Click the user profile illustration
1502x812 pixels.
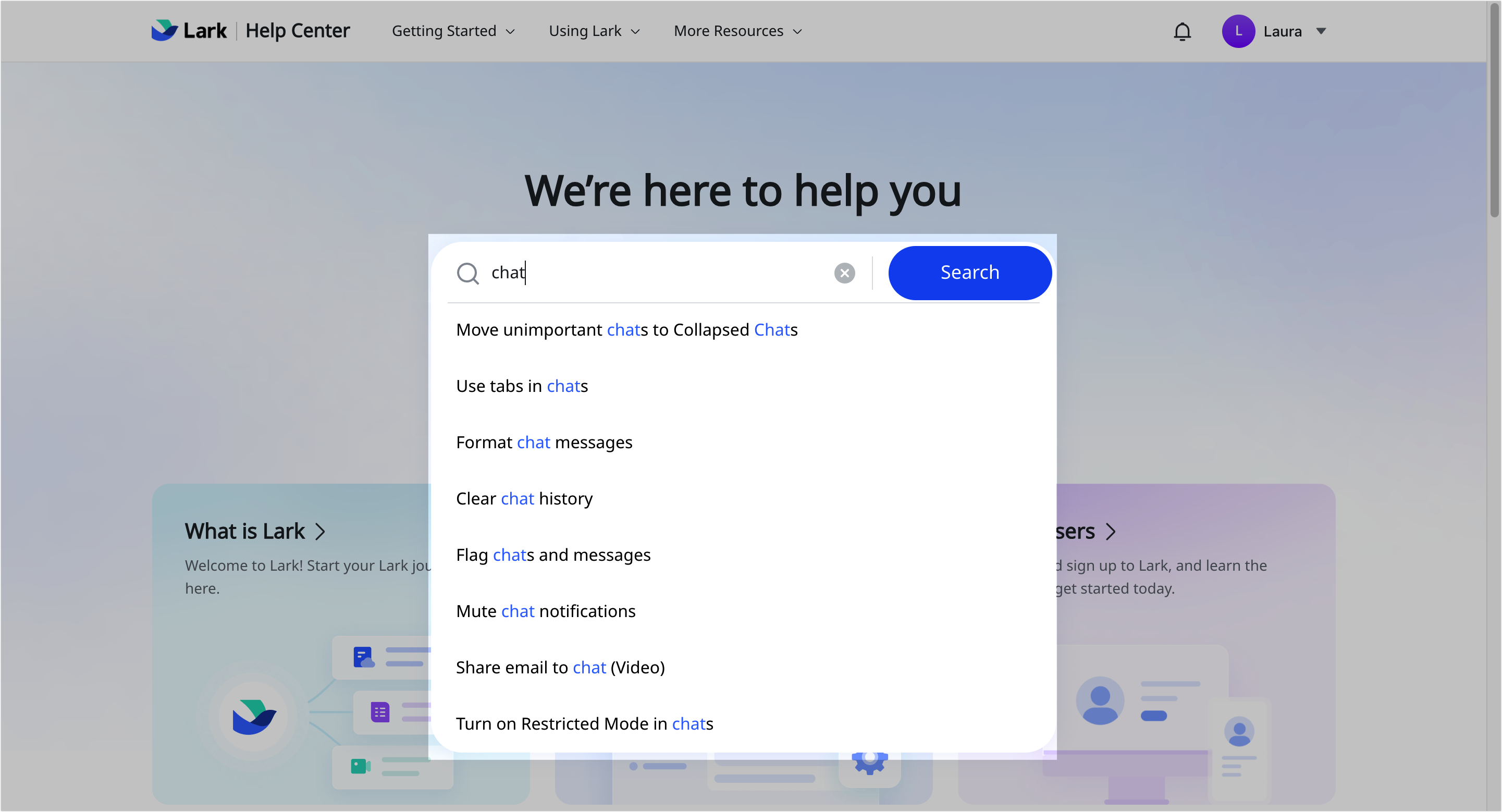(x=1100, y=700)
